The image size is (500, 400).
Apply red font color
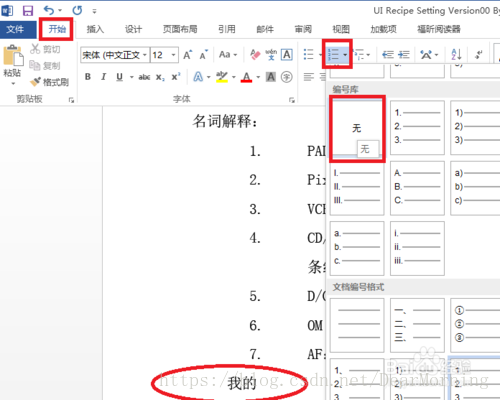pos(246,77)
